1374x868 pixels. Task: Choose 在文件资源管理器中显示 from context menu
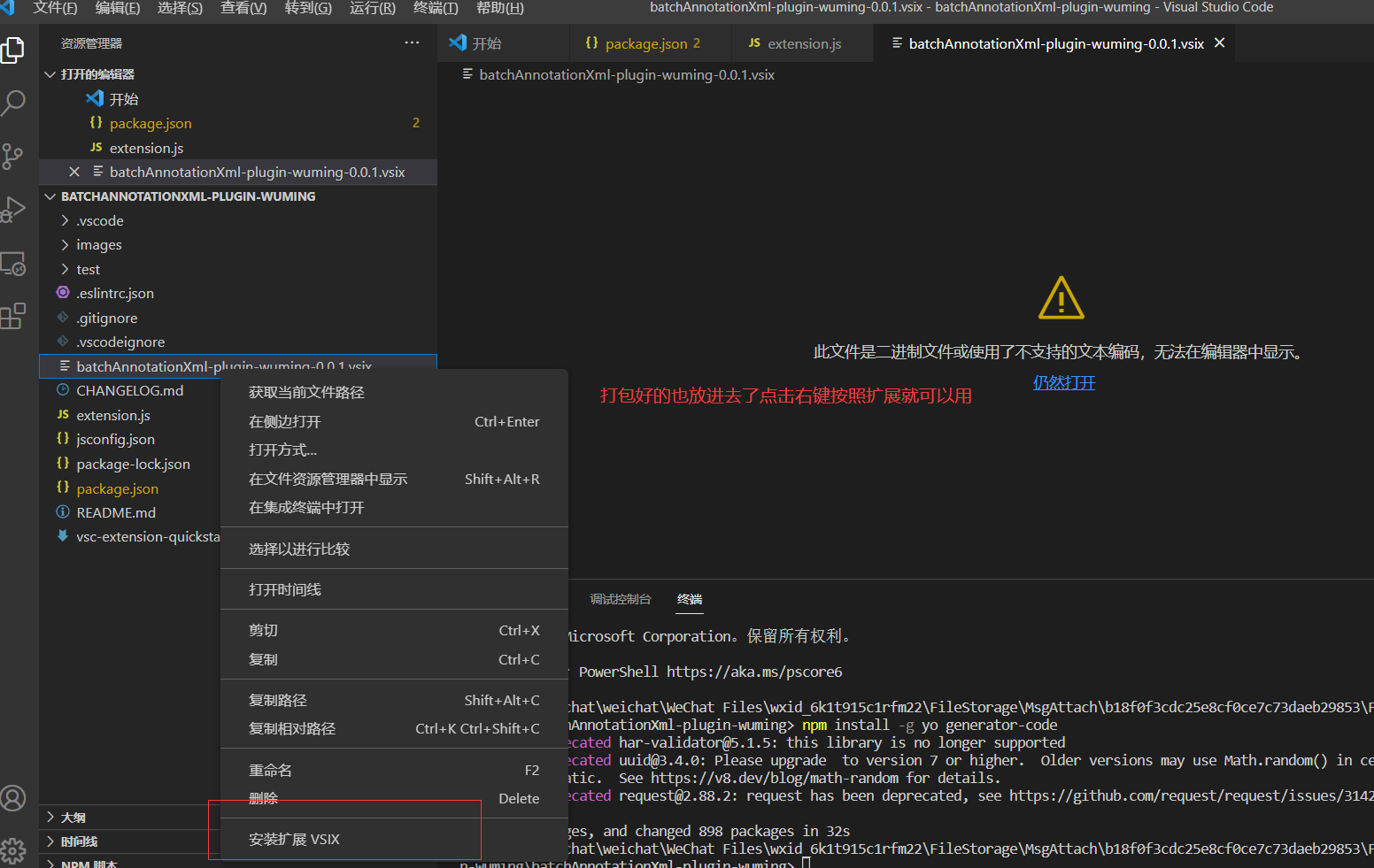[x=394, y=479]
